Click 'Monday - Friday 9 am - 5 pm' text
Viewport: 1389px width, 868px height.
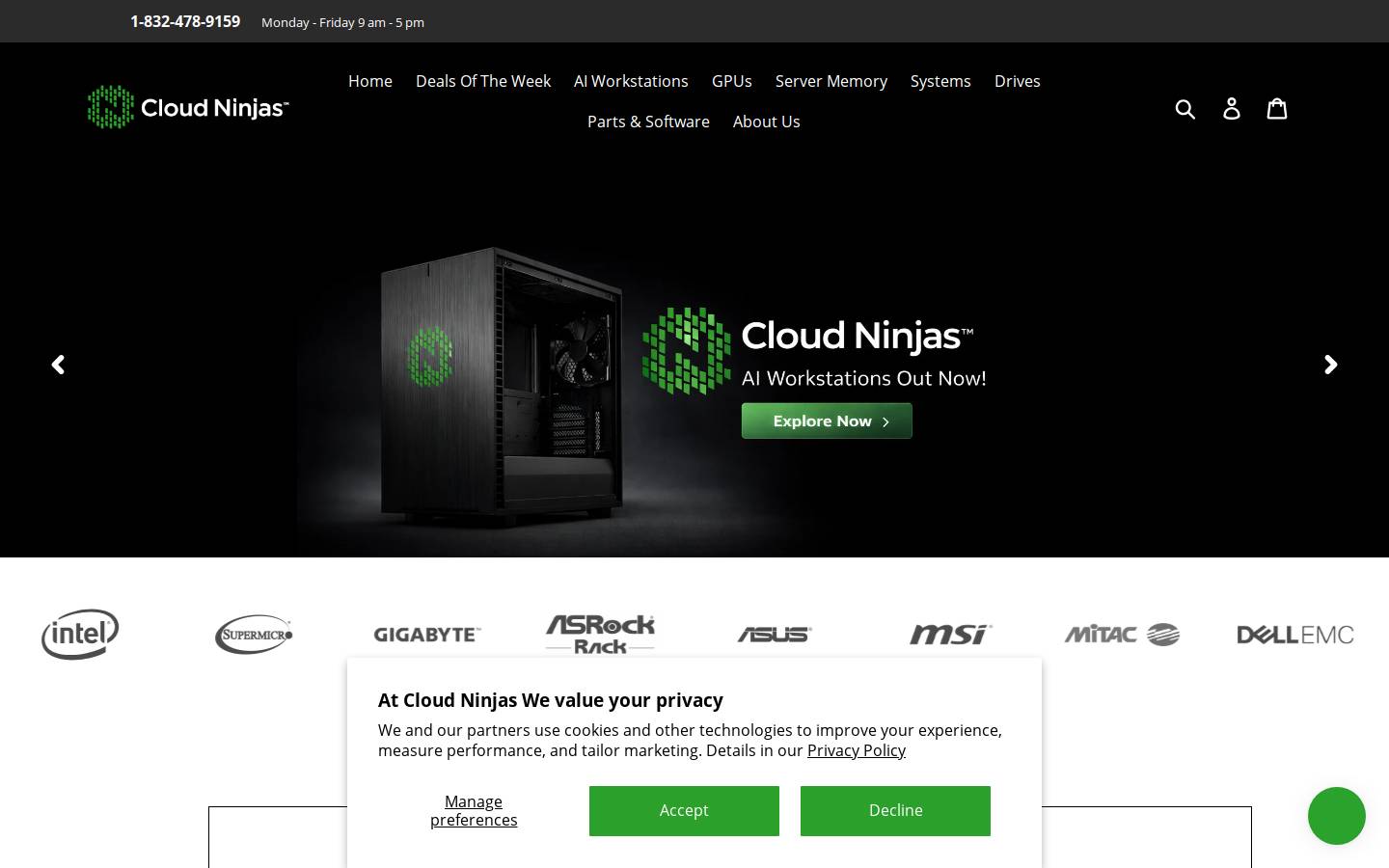[342, 22]
